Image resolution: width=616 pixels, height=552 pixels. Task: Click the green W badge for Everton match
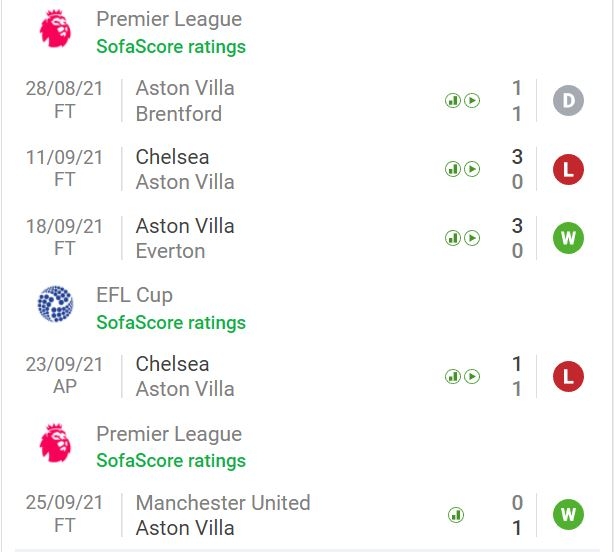568,238
